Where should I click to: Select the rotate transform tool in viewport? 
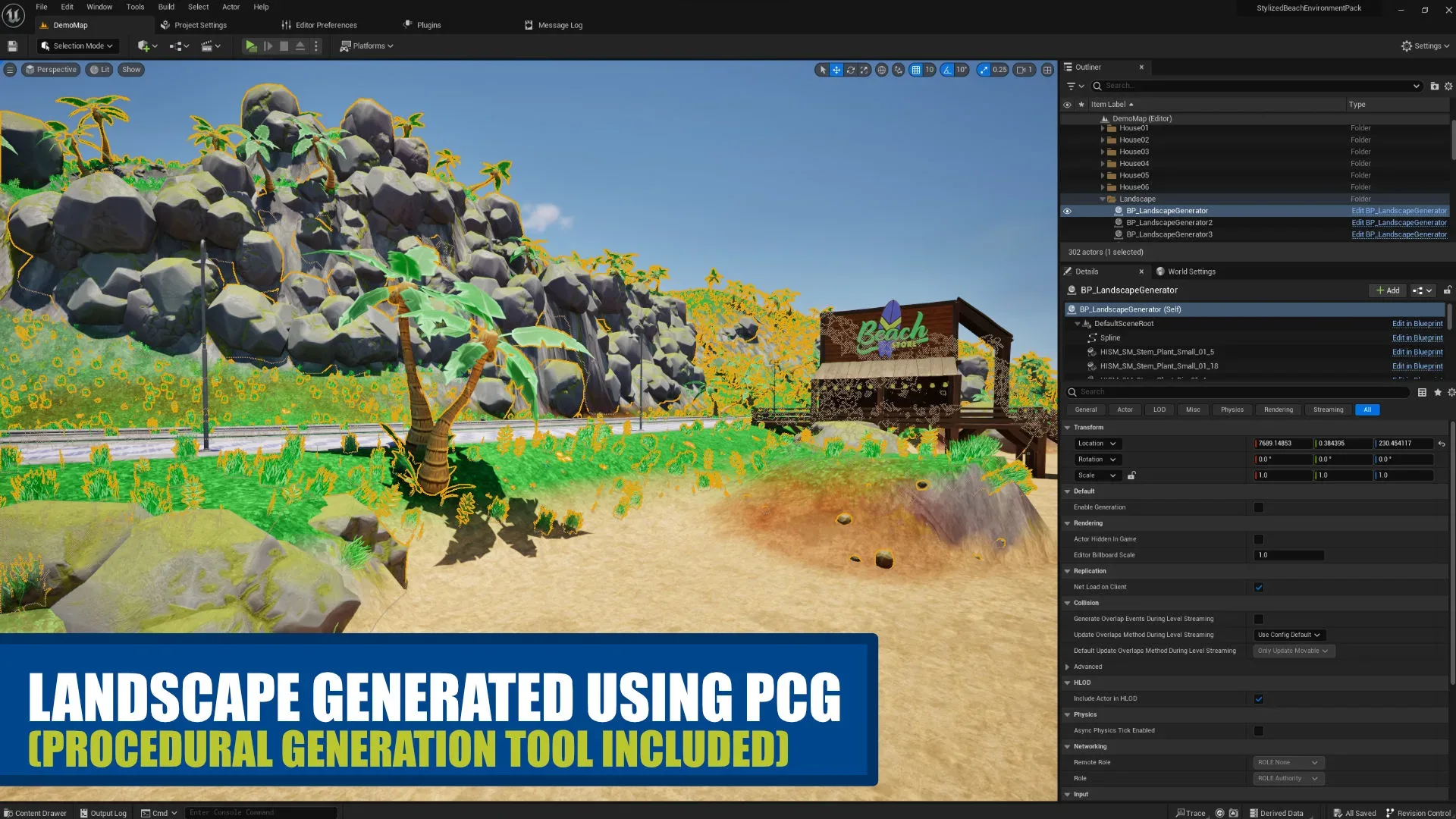[x=850, y=70]
